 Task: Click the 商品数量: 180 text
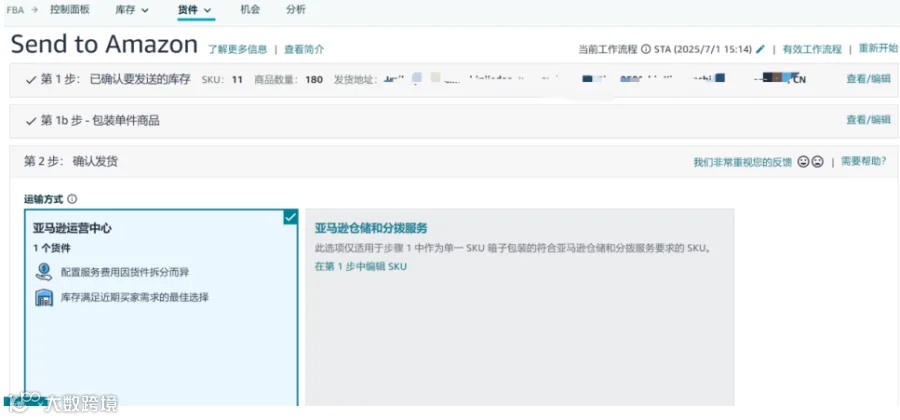pos(289,80)
